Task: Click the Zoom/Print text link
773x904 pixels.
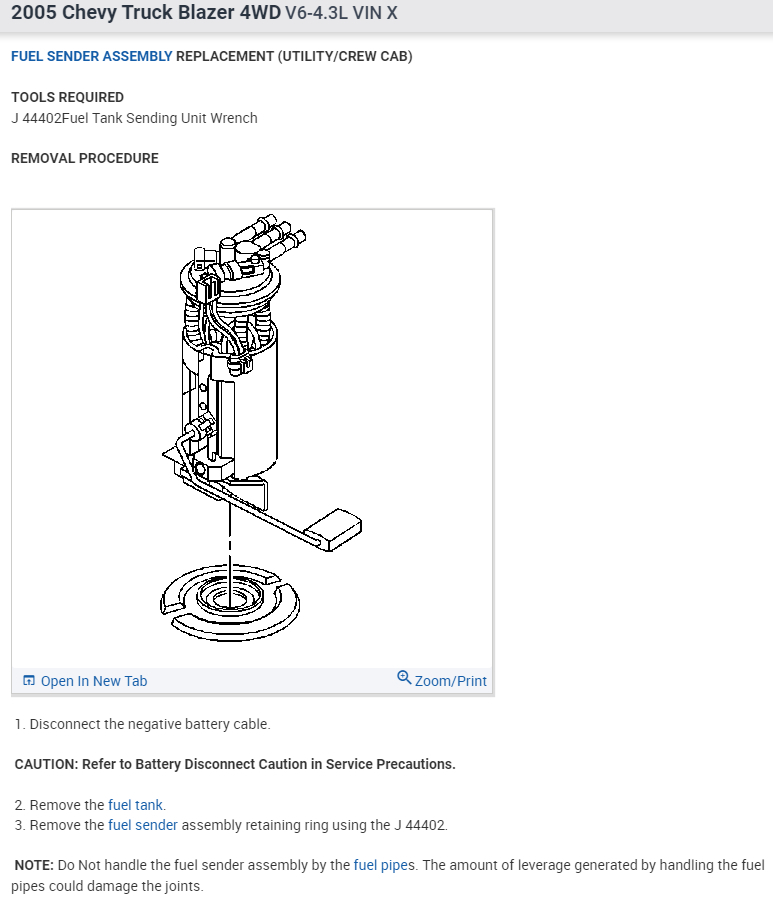Action: pos(451,681)
